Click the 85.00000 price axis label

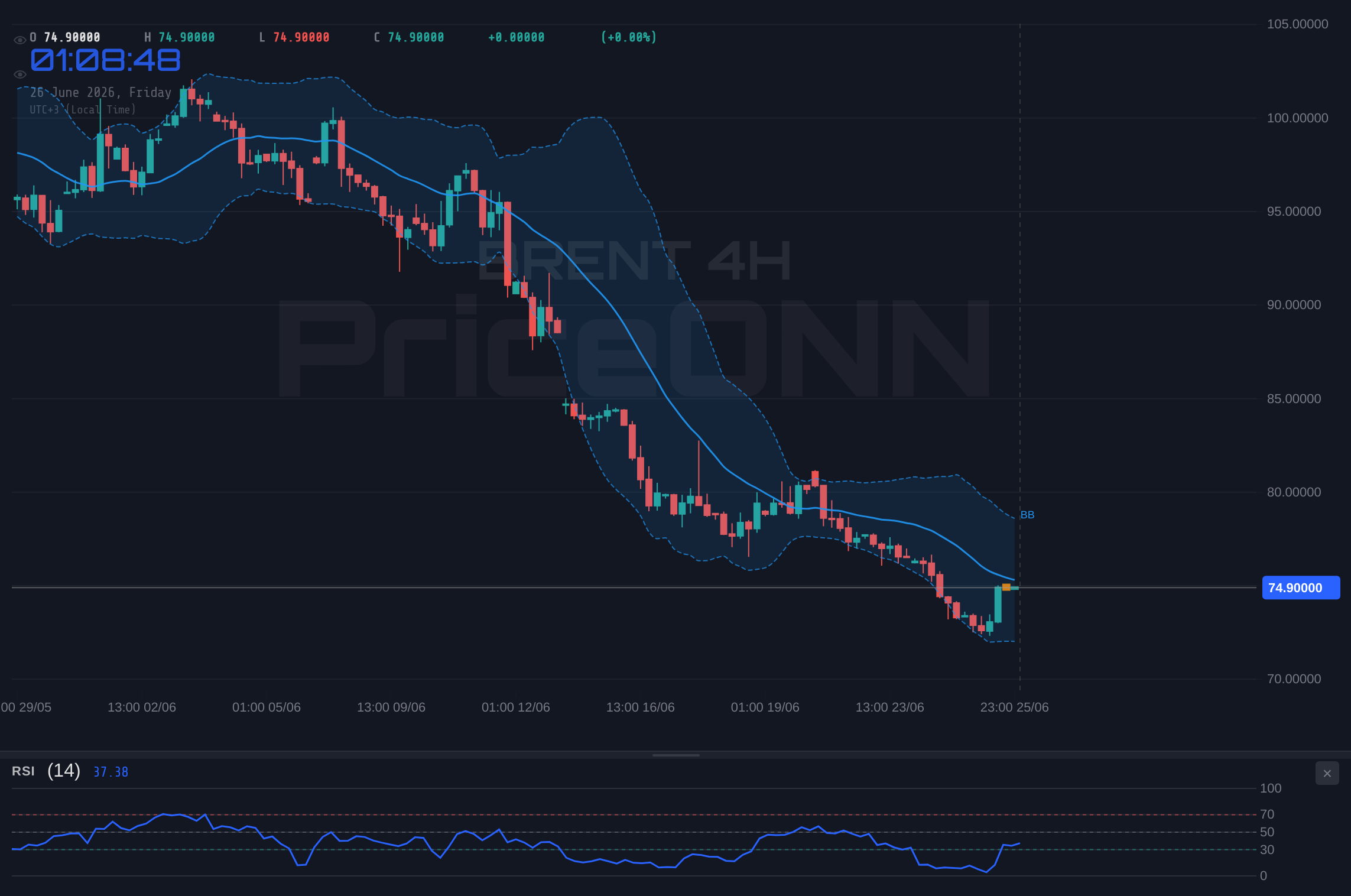click(x=1294, y=399)
